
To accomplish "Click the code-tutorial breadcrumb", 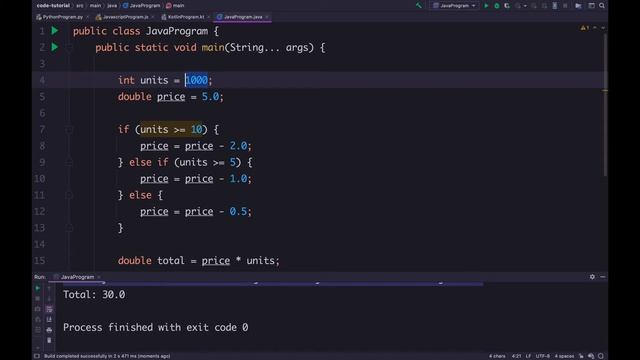I will [x=53, y=6].
